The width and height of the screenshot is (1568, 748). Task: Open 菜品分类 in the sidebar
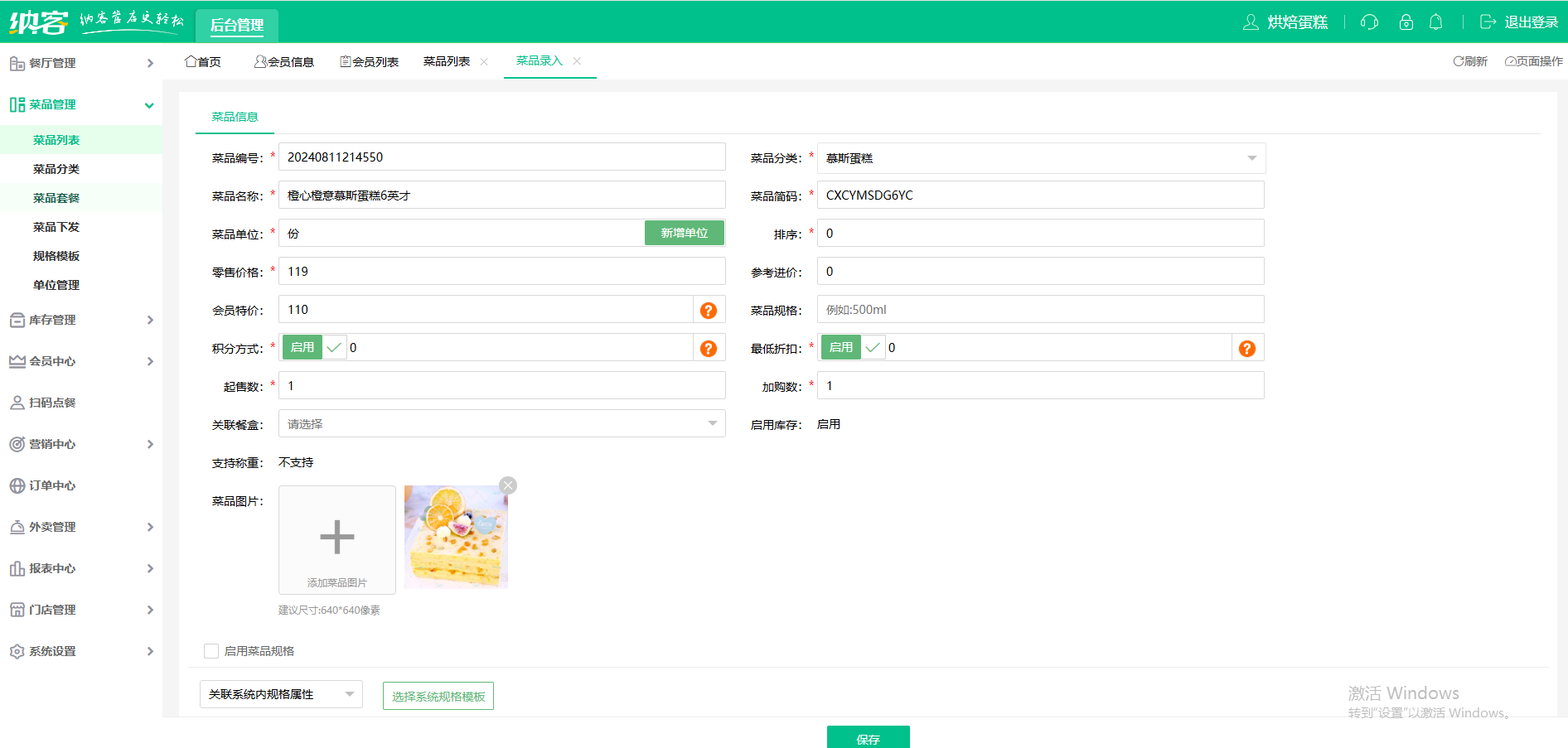[56, 169]
